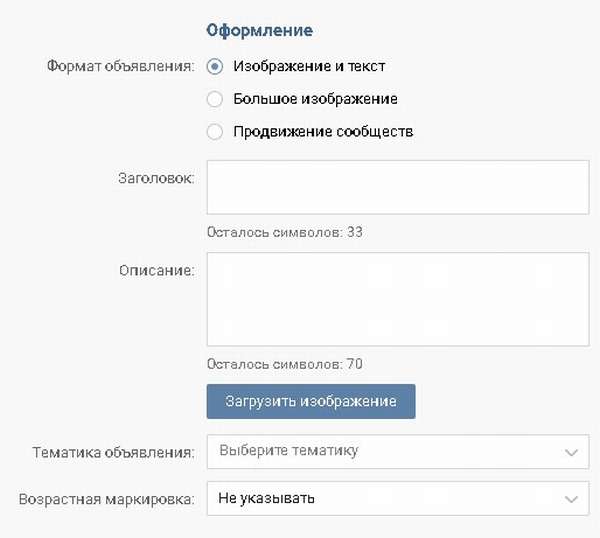The height and width of the screenshot is (538, 600).
Task: Click the 'Осталось символов: 70' counter text
Action: point(284,364)
